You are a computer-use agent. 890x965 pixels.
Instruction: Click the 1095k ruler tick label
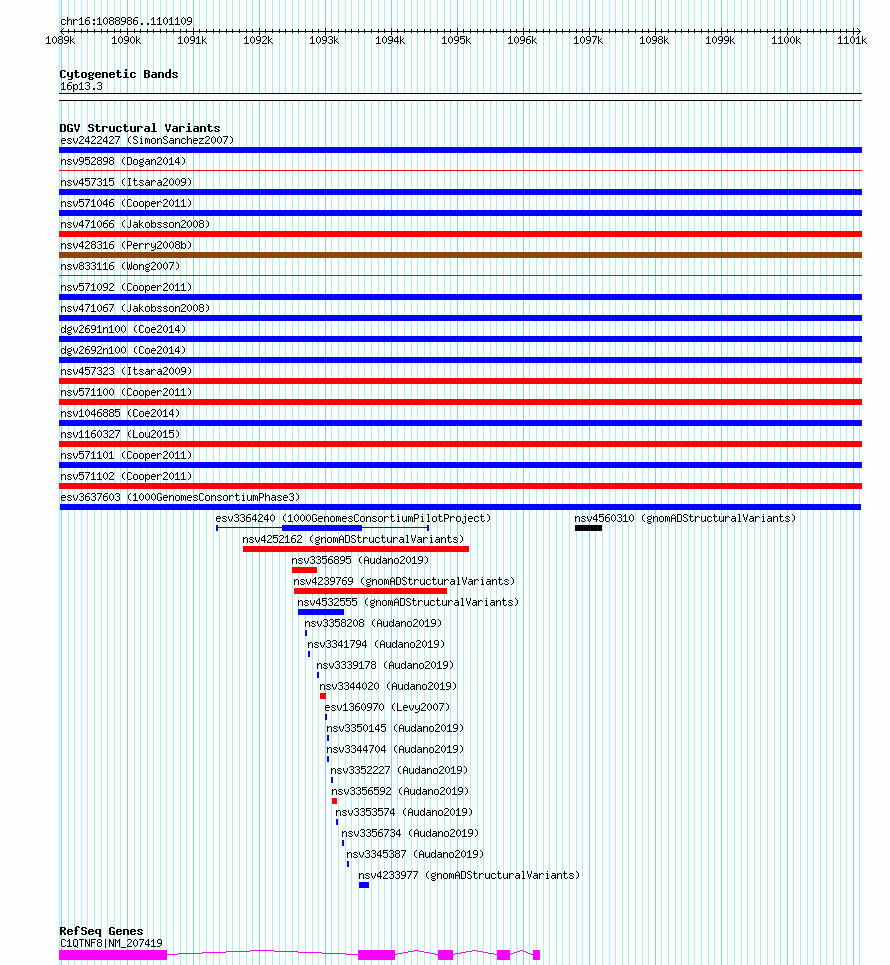coord(456,41)
